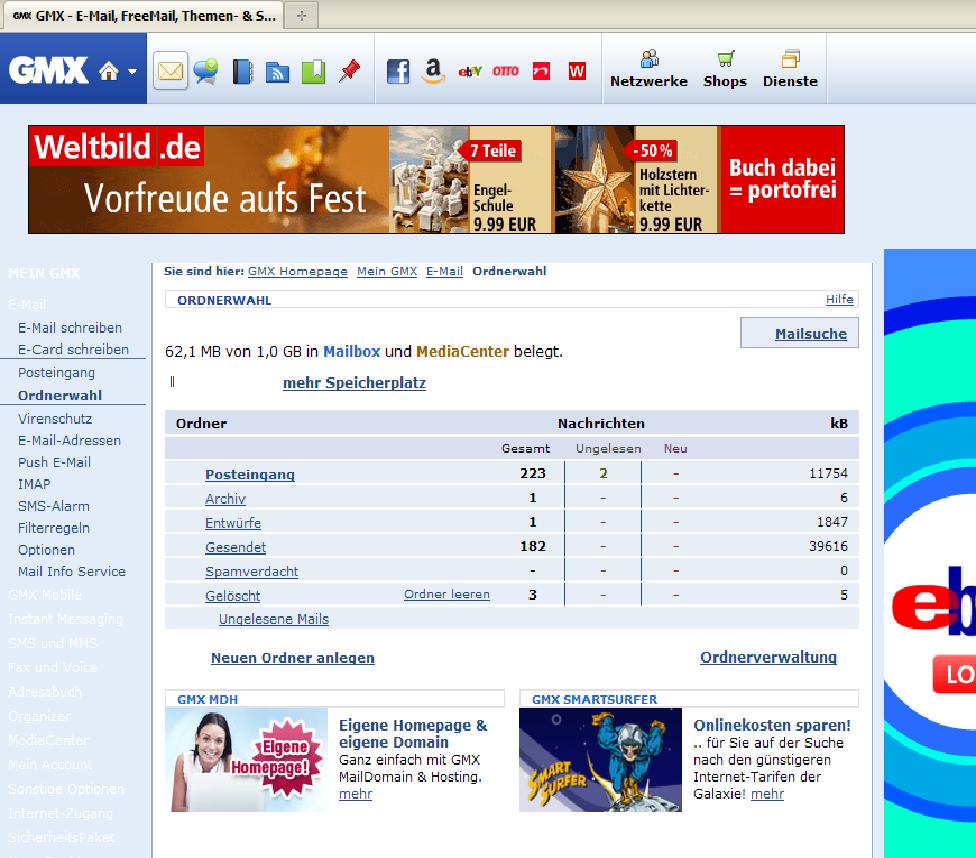Open the Shops menu
This screenshot has width=976, height=858.
(725, 69)
